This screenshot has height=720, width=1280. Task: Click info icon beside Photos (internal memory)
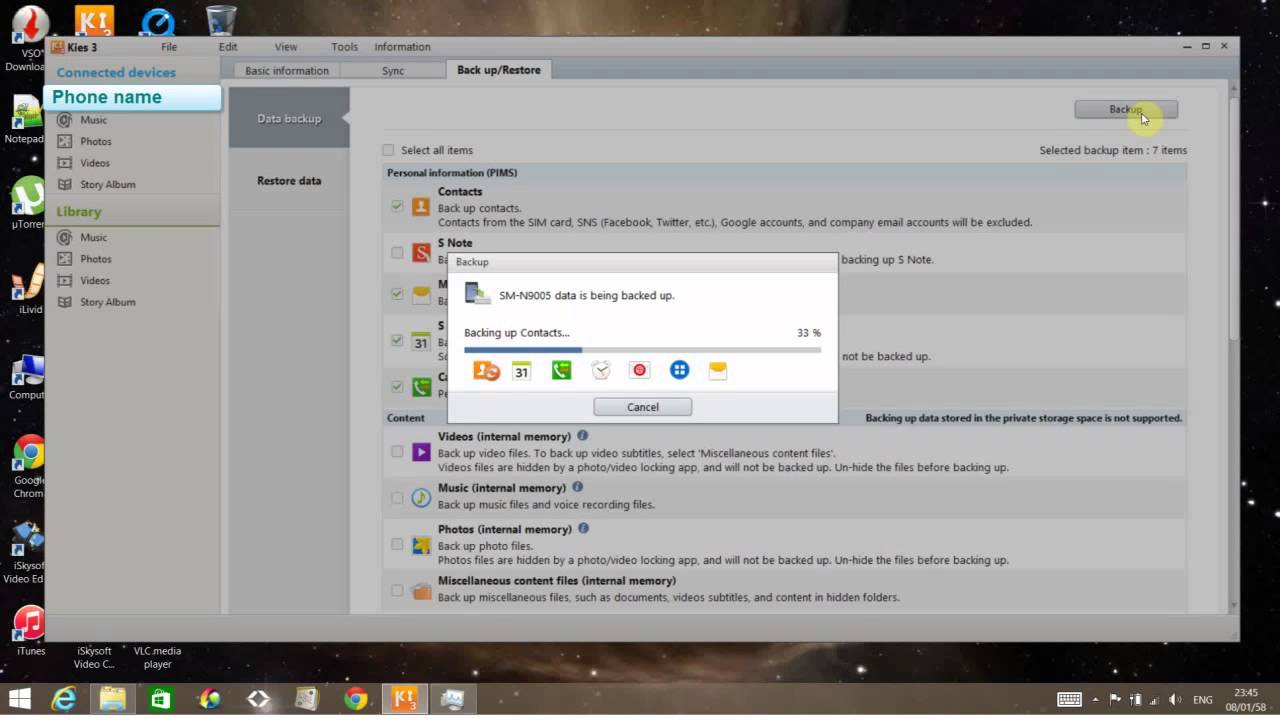pos(583,528)
